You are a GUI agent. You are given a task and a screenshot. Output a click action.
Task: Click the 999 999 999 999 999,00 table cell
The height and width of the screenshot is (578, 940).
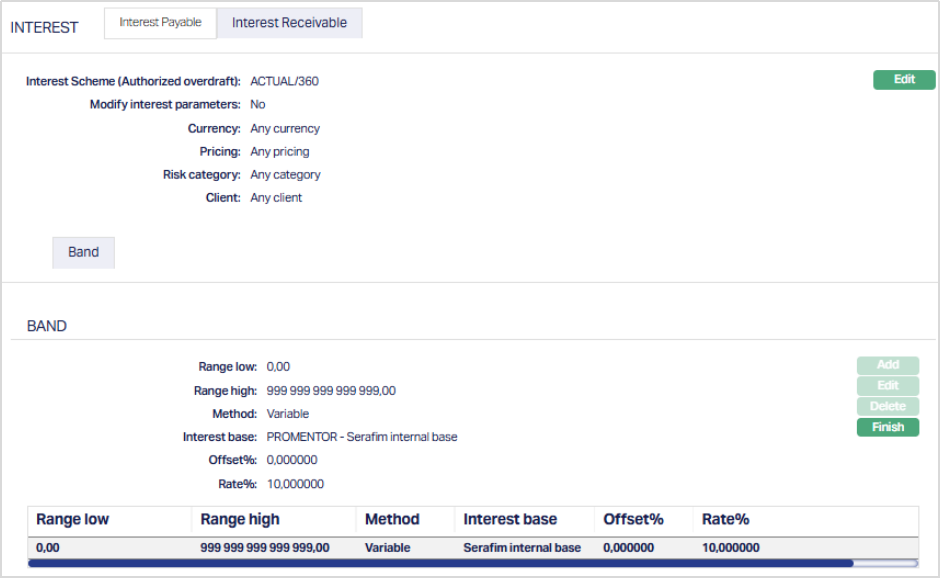click(265, 548)
